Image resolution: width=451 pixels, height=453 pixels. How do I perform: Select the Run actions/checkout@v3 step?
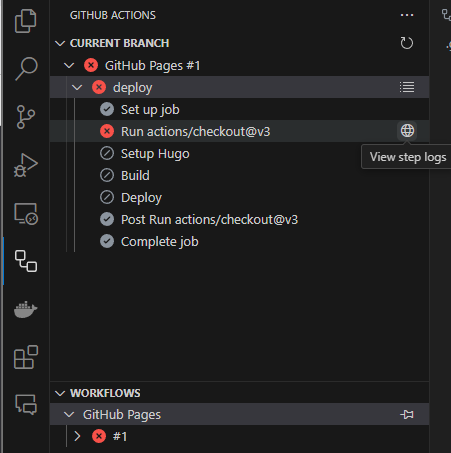click(196, 132)
